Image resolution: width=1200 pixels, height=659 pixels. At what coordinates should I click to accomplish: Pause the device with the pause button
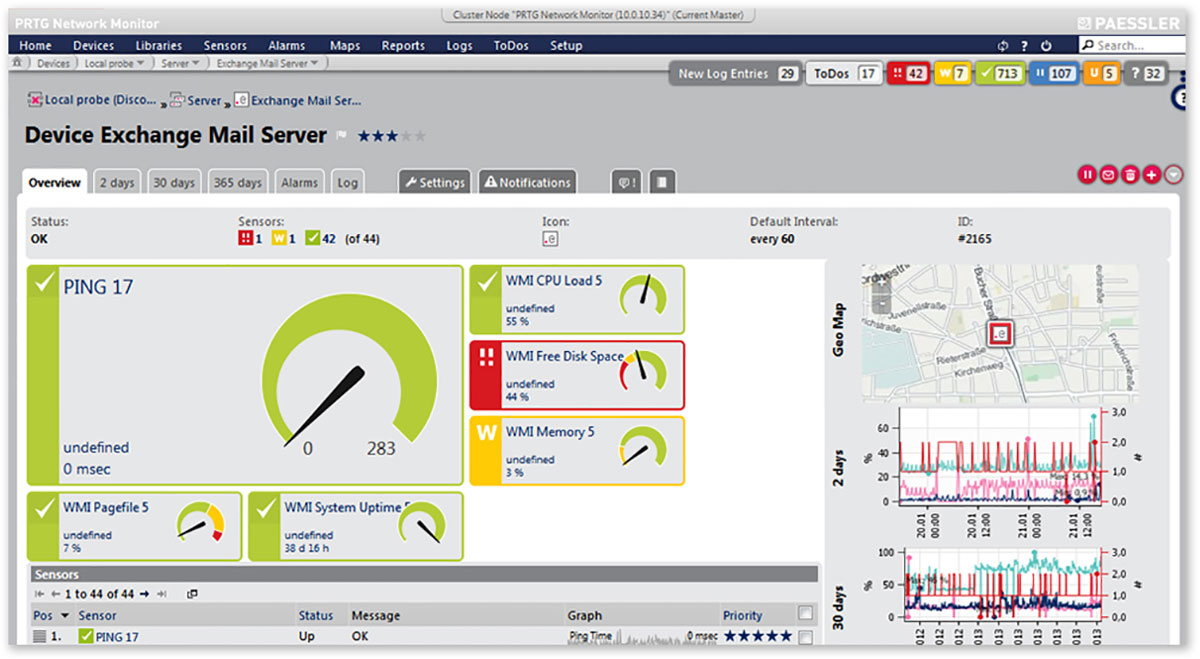1086,175
